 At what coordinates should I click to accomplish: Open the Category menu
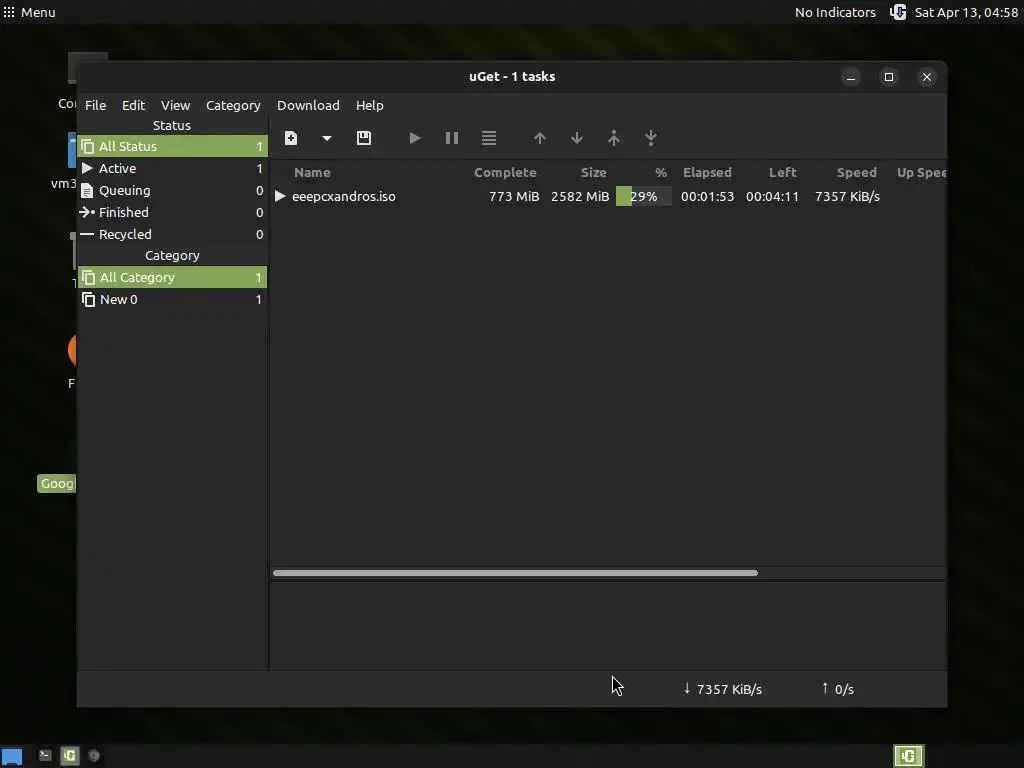(233, 105)
